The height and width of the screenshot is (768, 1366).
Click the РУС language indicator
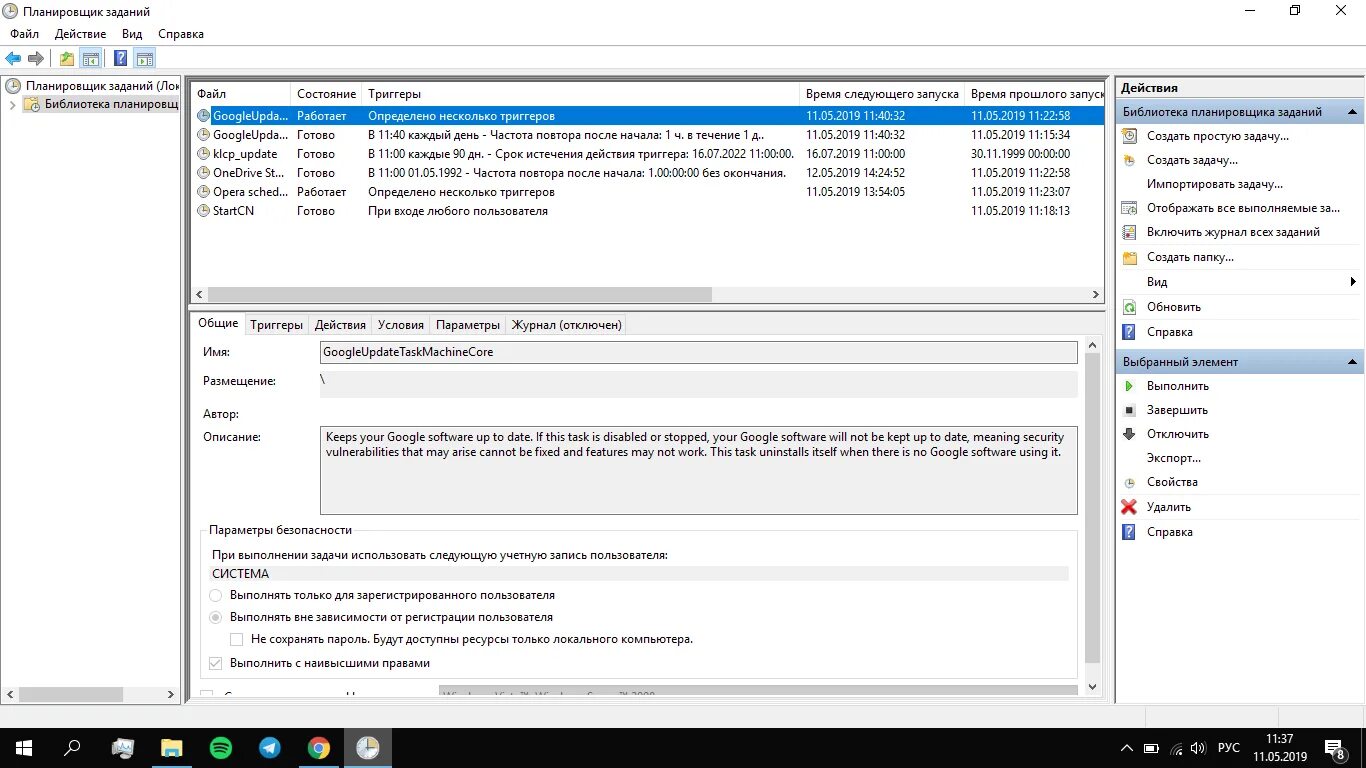click(x=1229, y=748)
